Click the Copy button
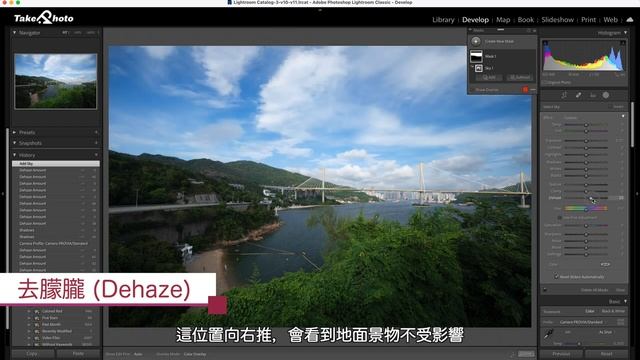The width and height of the screenshot is (640, 360). coord(32,353)
